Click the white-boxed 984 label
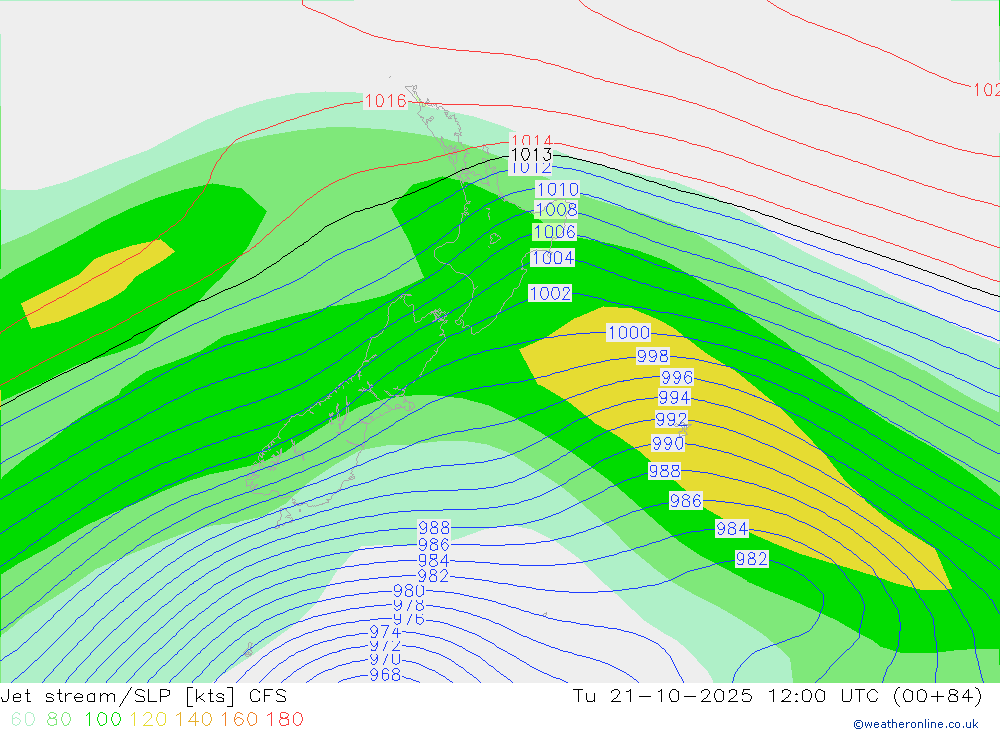The width and height of the screenshot is (1000, 733). point(732,528)
